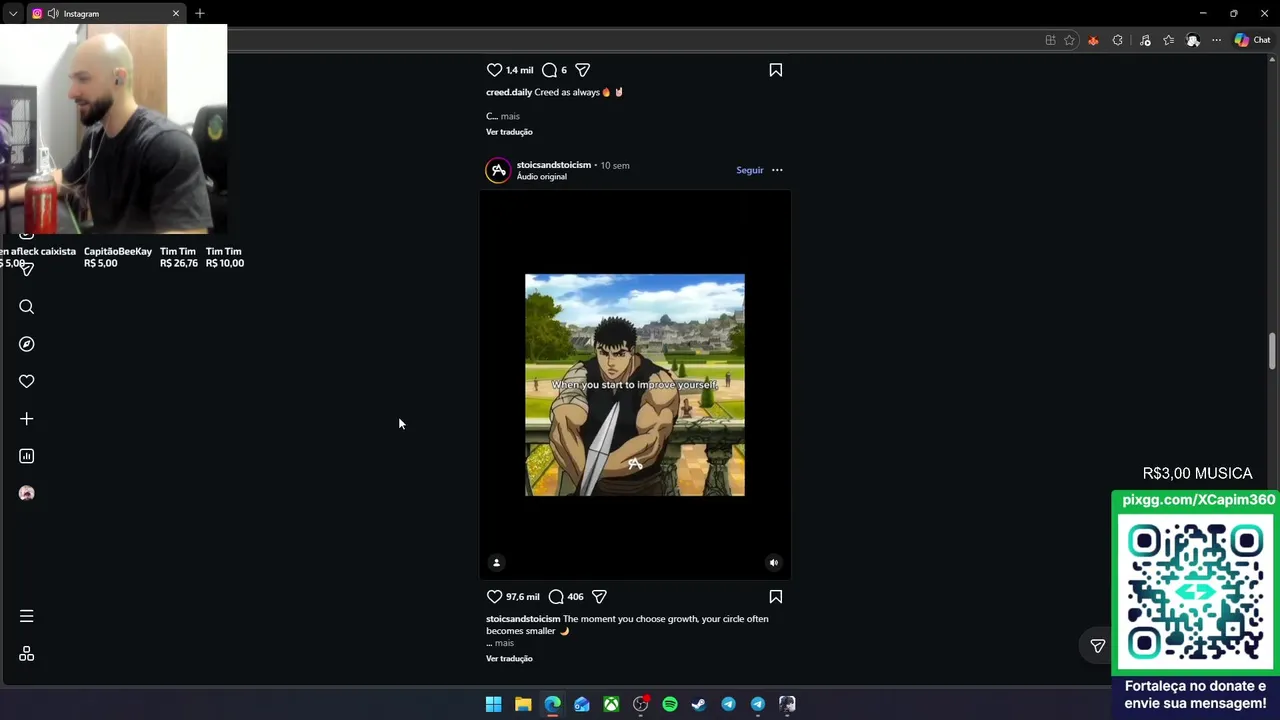Screen dimensions: 1280x720
Task: Open the MetaMask fox extension
Action: (x=1093, y=40)
